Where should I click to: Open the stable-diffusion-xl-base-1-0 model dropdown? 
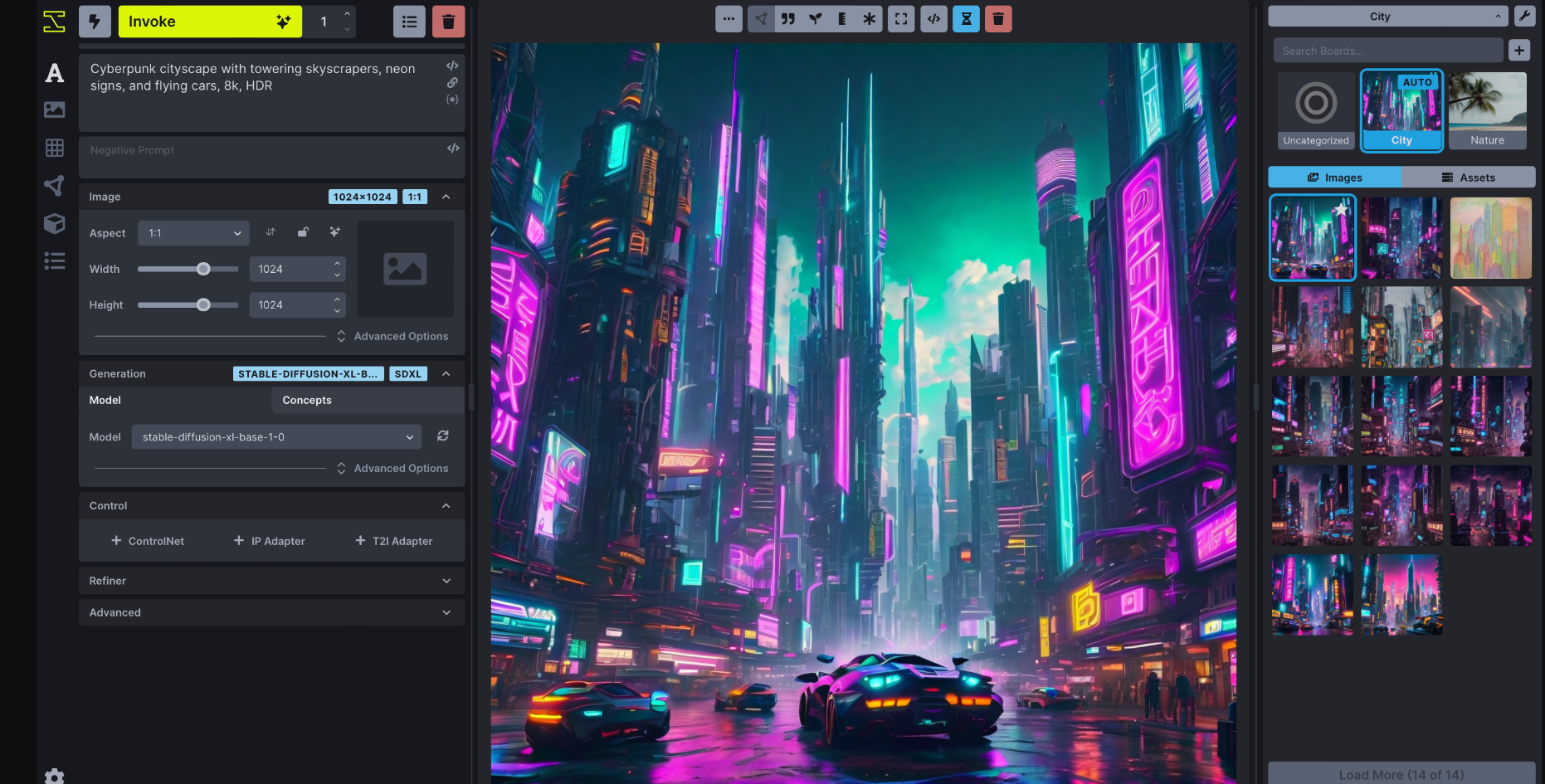(276, 437)
